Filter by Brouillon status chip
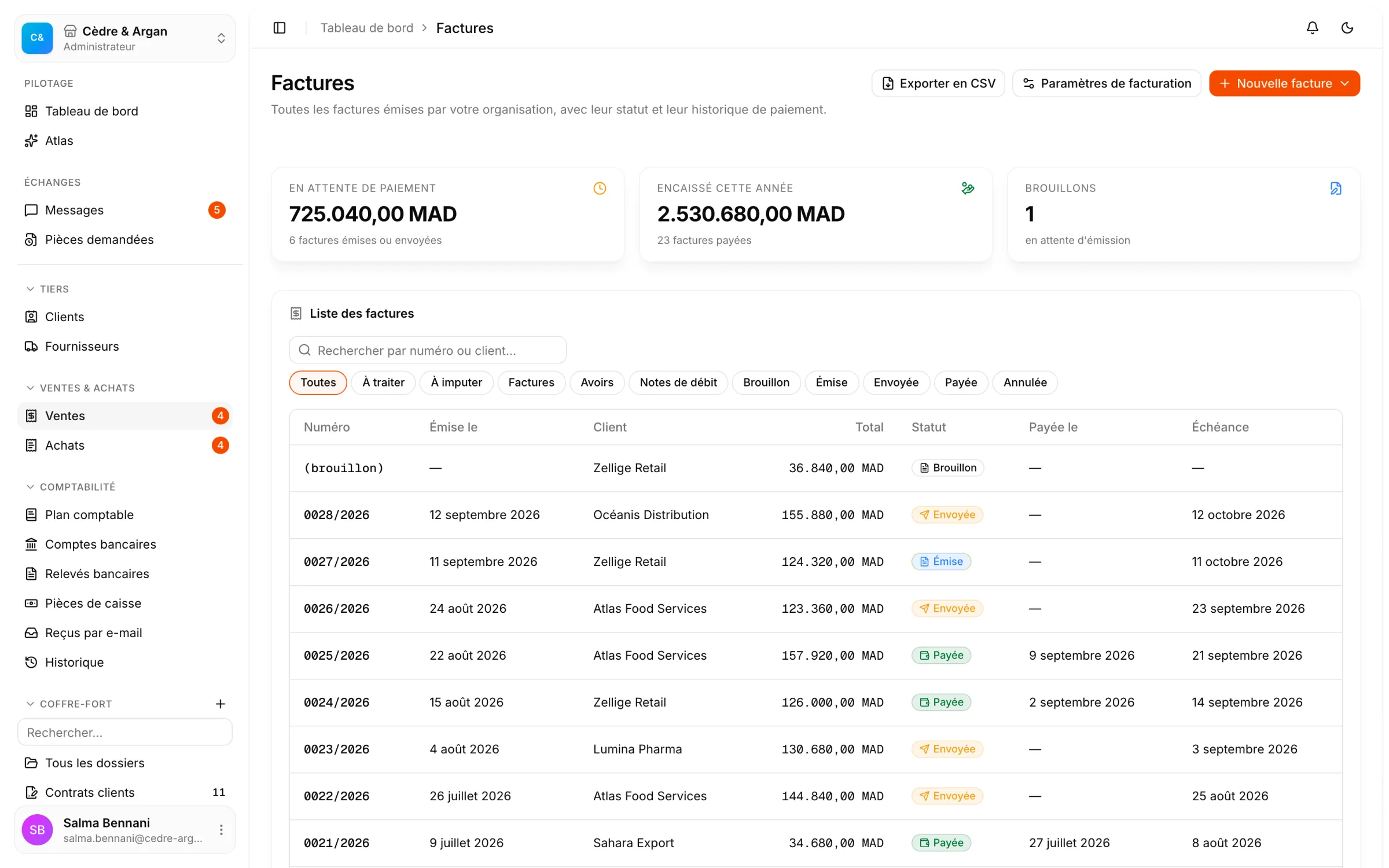Screen dimensions: 1389x868 tap(766, 382)
